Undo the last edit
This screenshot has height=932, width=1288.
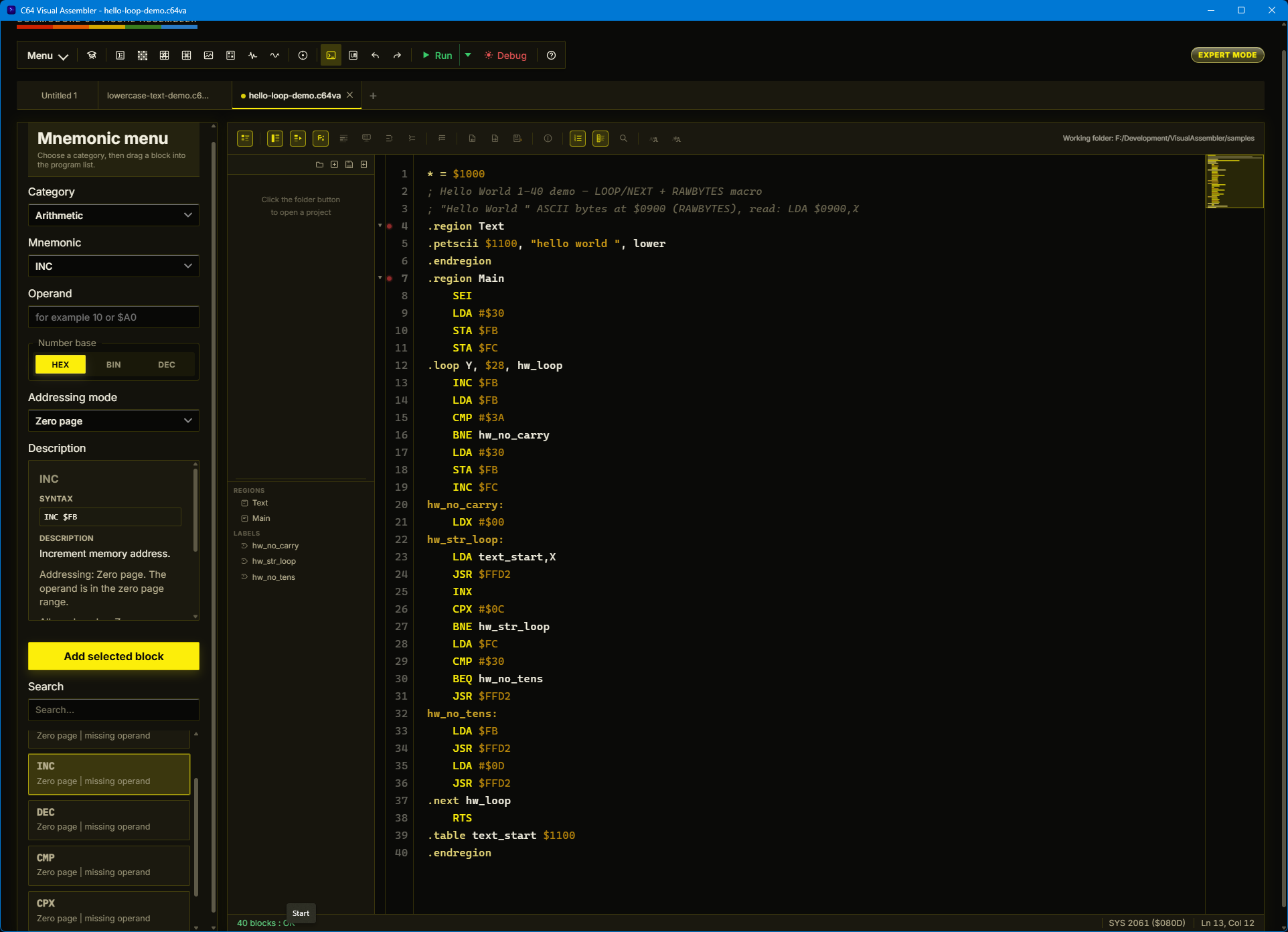click(x=376, y=56)
